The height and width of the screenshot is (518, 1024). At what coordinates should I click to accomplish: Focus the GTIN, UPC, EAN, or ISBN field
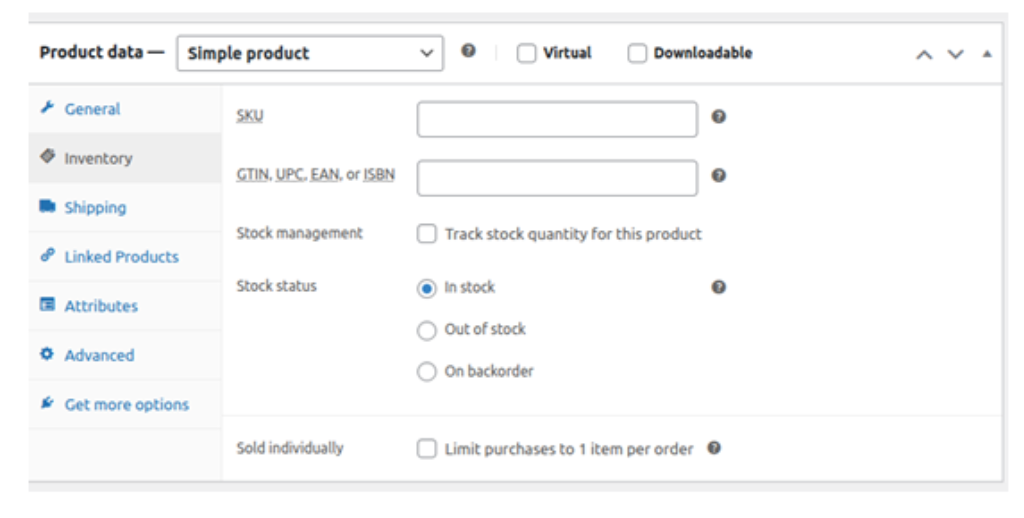pos(557,178)
